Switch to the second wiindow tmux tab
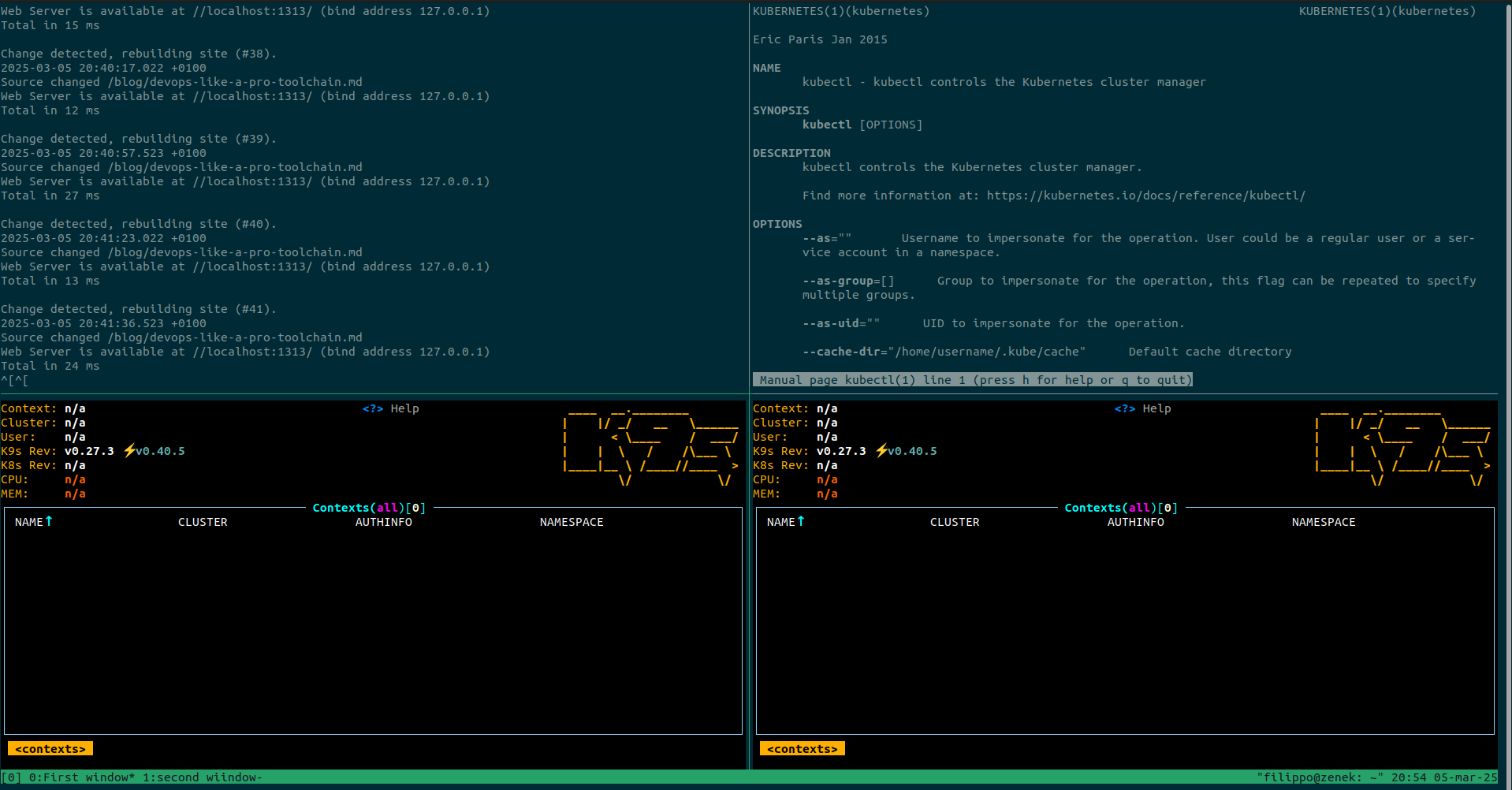Image resolution: width=1512 pixels, height=790 pixels. pyautogui.click(x=203, y=777)
